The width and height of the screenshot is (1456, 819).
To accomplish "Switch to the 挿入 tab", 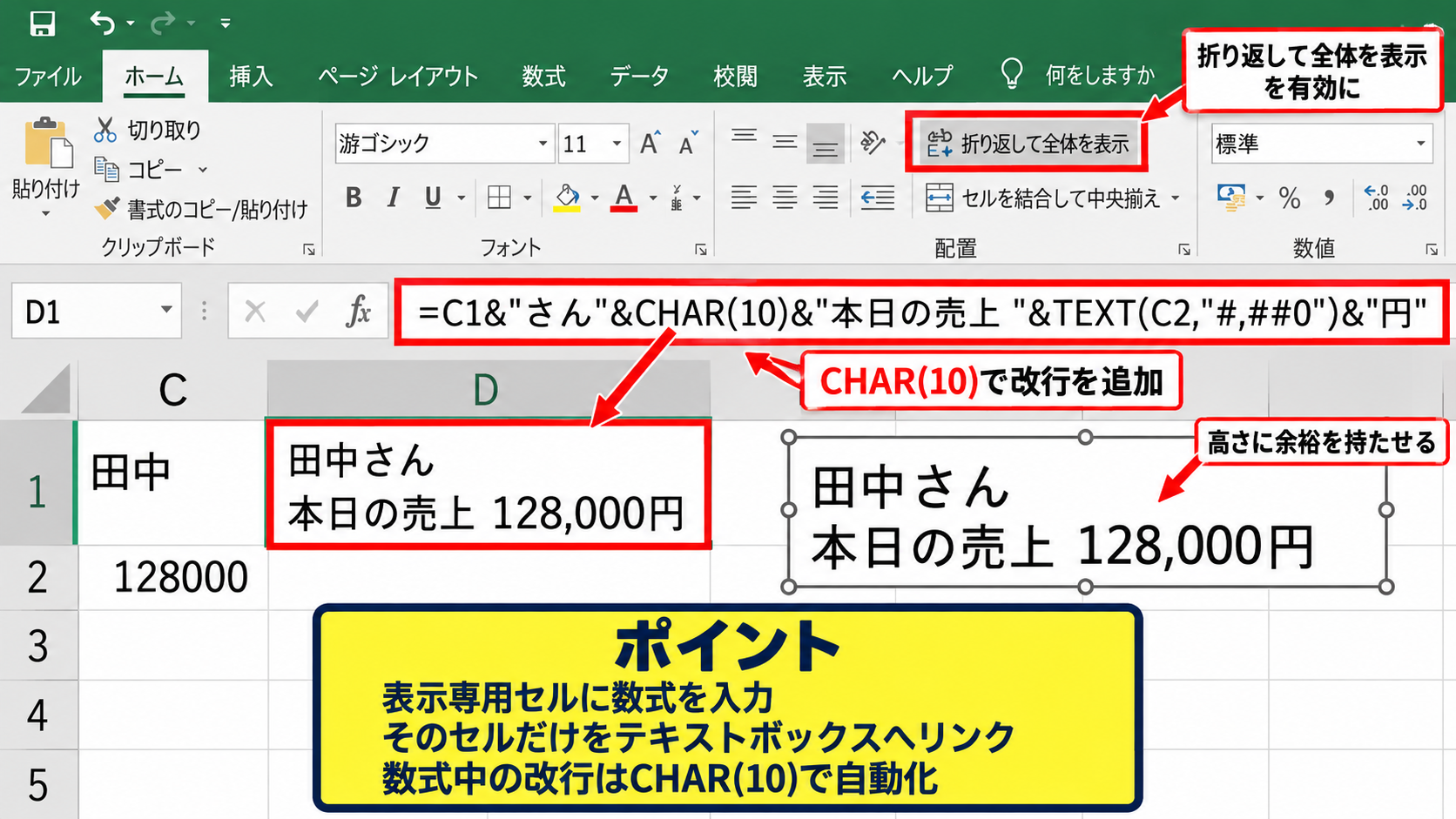I will coord(251,77).
